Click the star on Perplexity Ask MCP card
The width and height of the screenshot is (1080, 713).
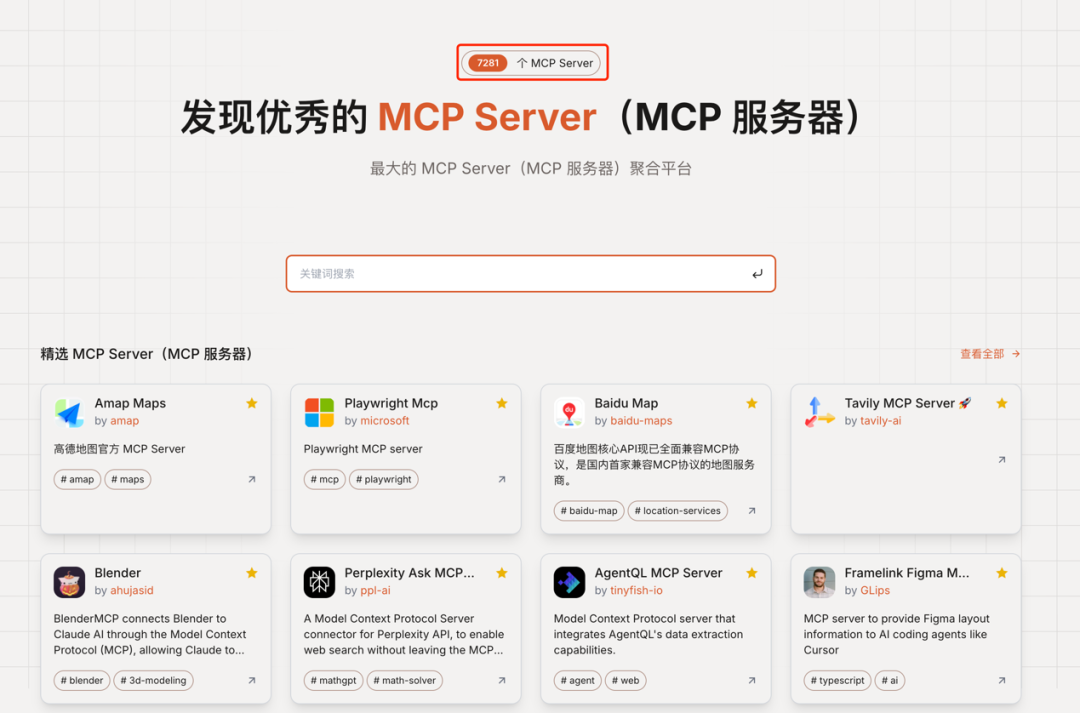pos(502,572)
